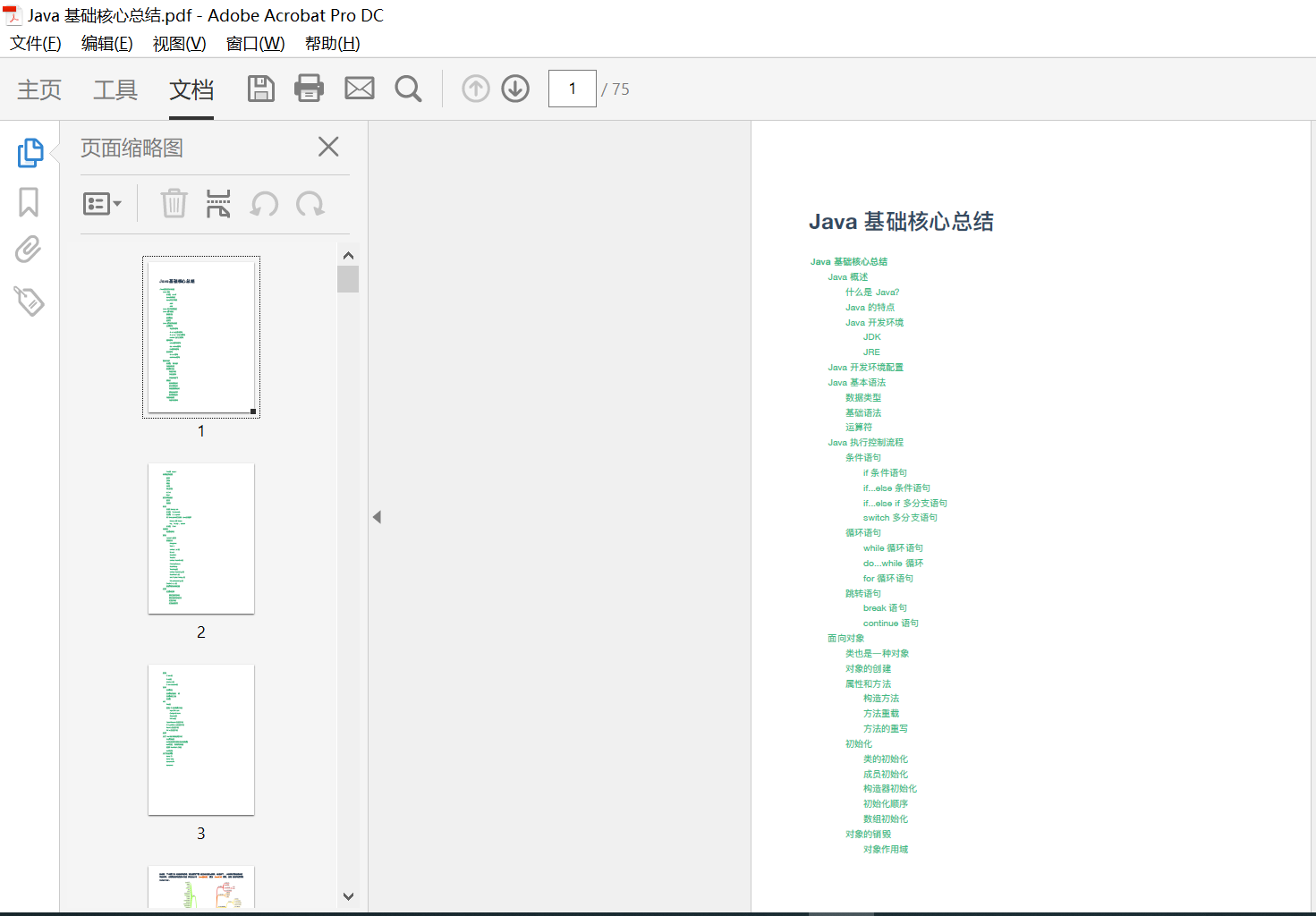Click the thumbnail scrollbar up arrow
This screenshot has height=916, width=1316.
tap(348, 256)
